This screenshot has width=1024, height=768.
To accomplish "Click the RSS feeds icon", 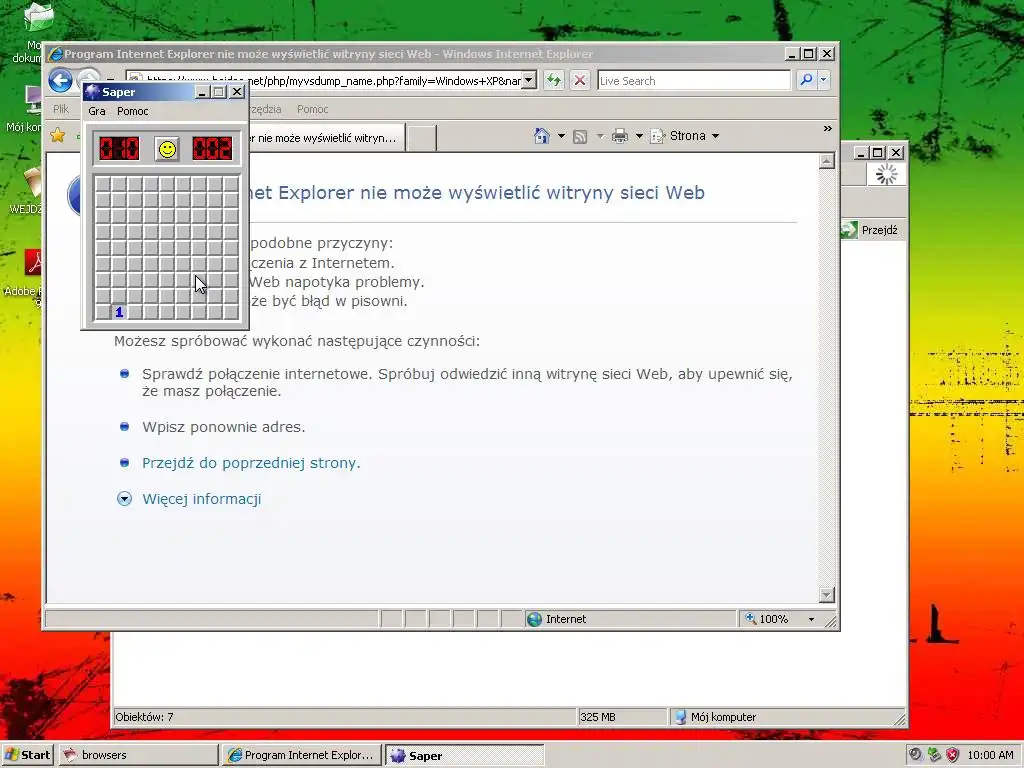I will [x=580, y=136].
